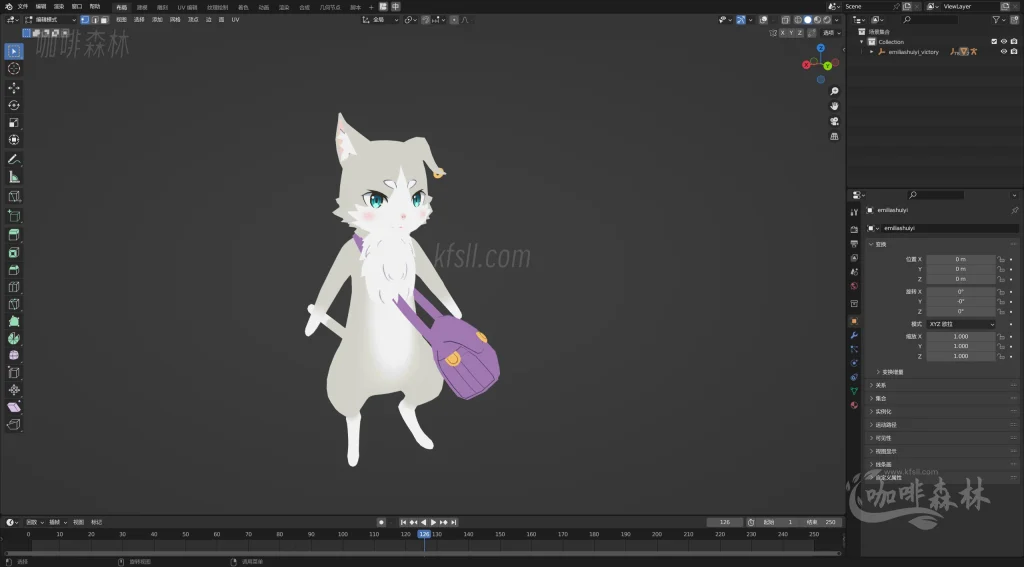Hide Collection with its eye icon
Screen dimensions: 1024x567
pyautogui.click(x=1004, y=41)
